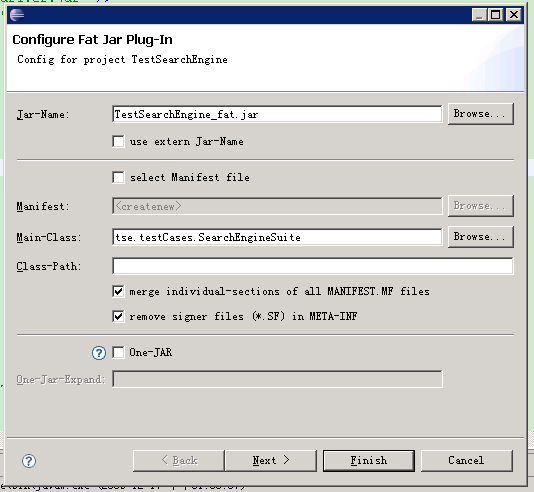Viewport: 534px width, 492px height.
Task: Click the Eclipse icon in title bar
Action: [x=17, y=15]
